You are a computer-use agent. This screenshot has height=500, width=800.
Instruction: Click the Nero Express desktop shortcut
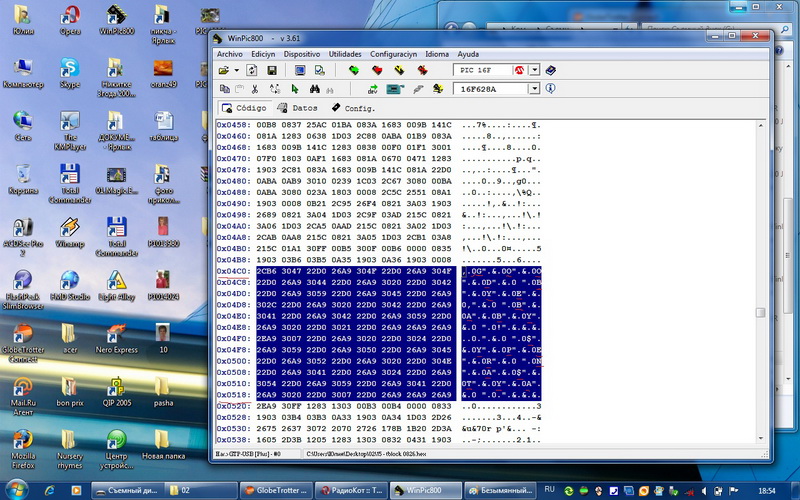tap(117, 339)
